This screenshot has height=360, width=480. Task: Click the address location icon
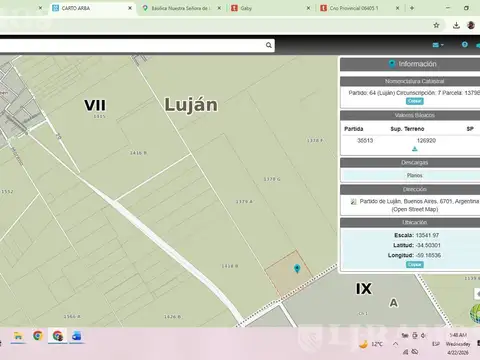(353, 201)
